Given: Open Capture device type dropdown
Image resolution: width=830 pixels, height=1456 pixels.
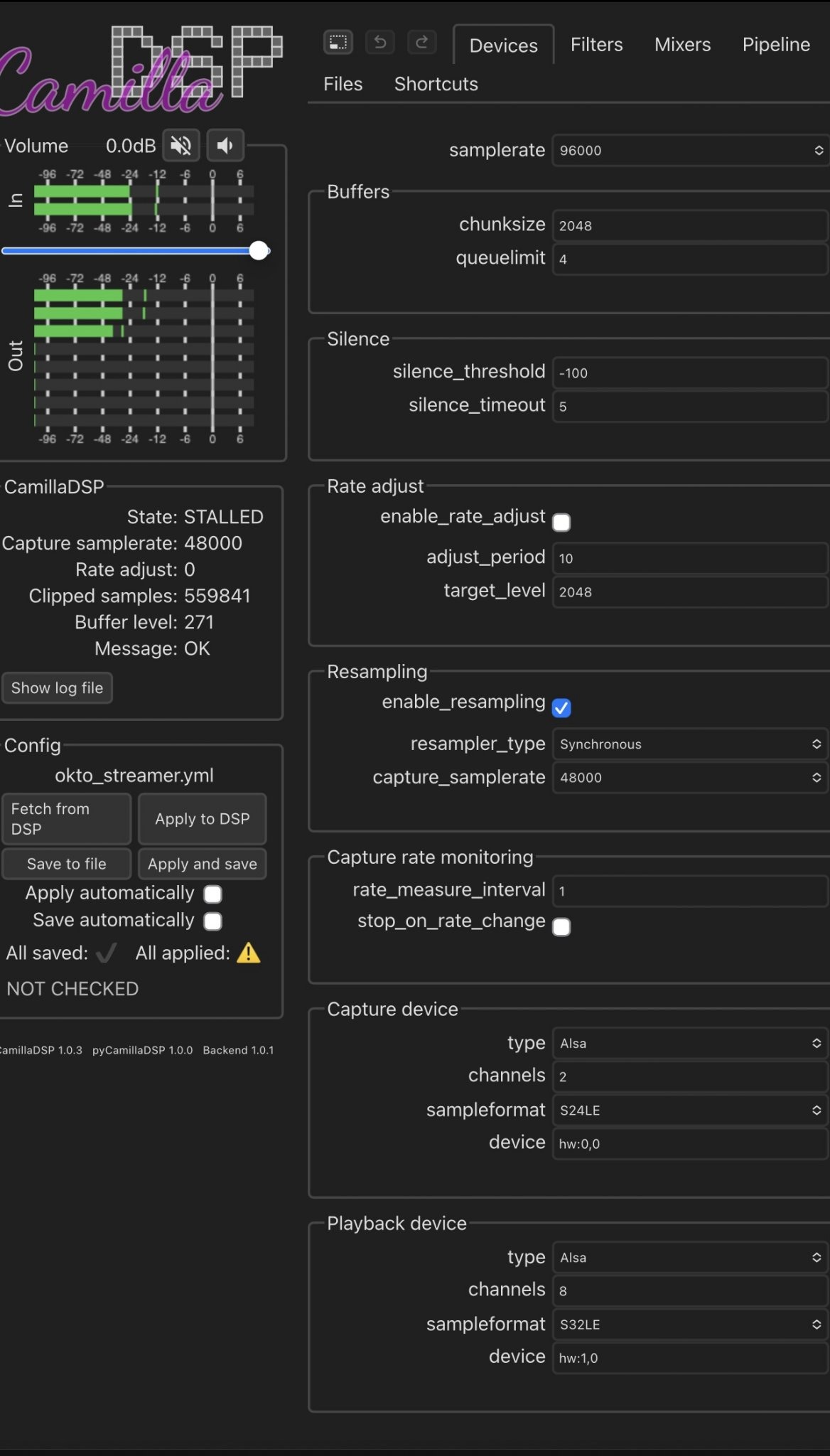Looking at the screenshot, I should [690, 1043].
